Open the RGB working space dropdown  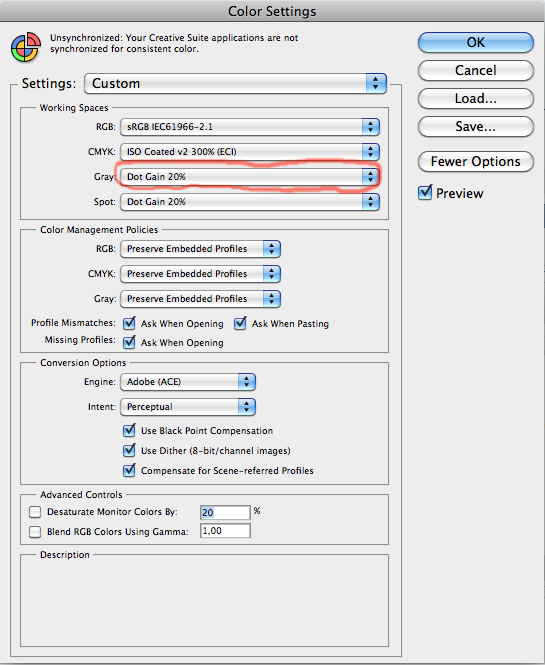[250, 127]
